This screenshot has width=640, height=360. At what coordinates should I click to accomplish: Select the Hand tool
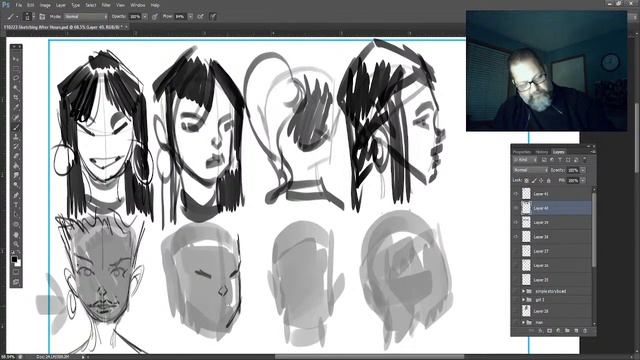pyautogui.click(x=16, y=235)
